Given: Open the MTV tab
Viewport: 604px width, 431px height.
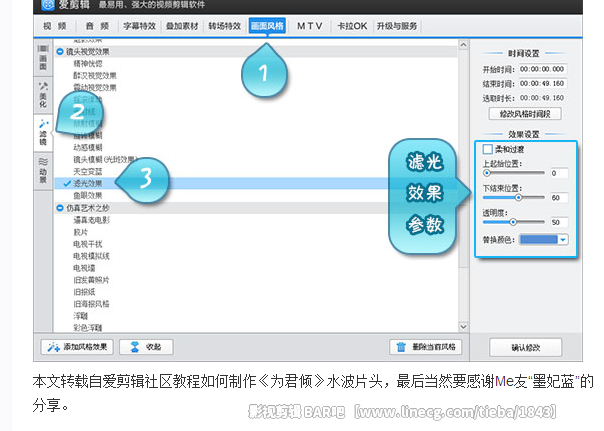Looking at the screenshot, I should click(x=309, y=26).
